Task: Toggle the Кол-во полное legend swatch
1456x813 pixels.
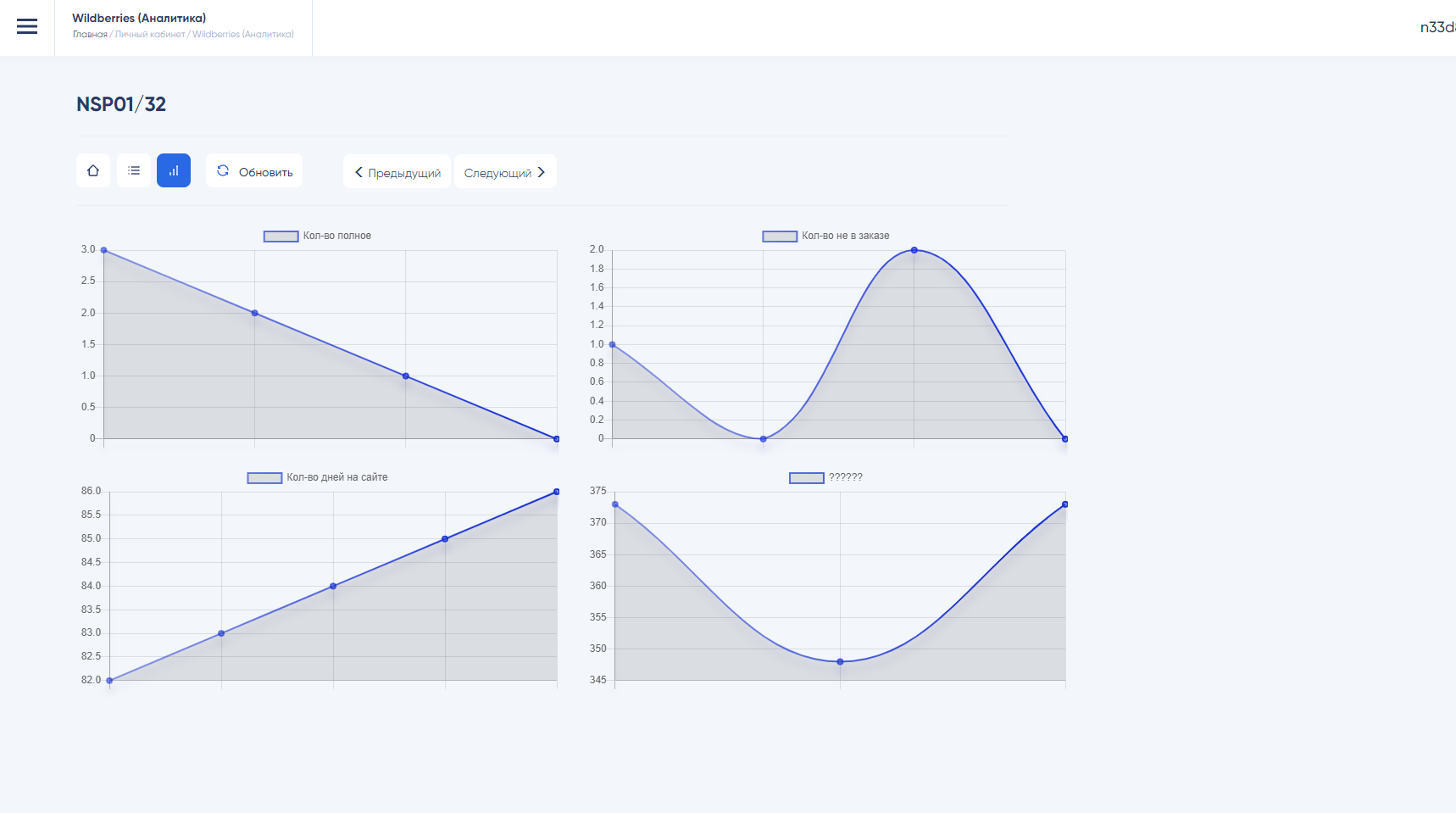Action: pyautogui.click(x=281, y=237)
